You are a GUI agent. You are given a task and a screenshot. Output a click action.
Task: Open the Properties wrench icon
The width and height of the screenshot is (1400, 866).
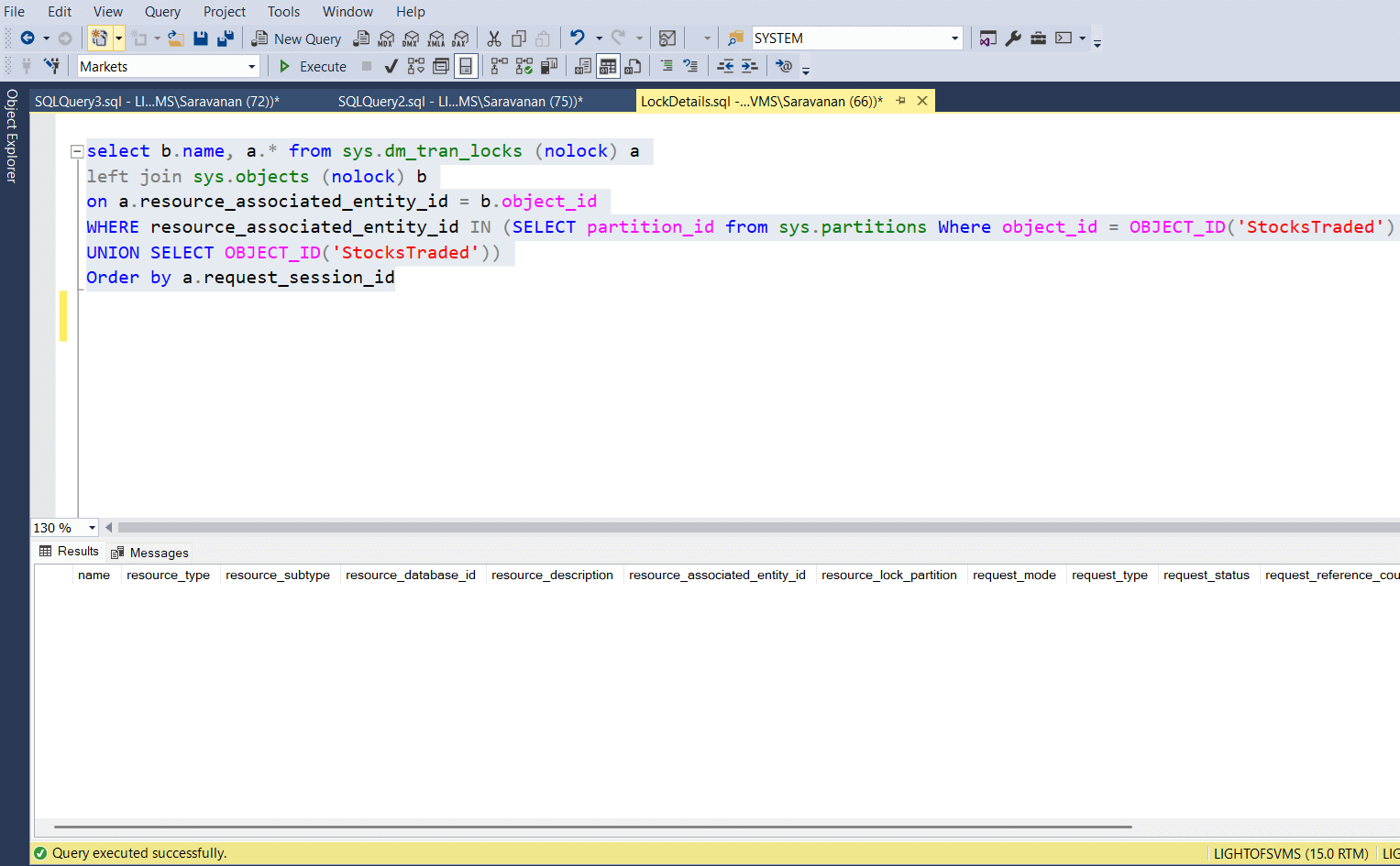click(1013, 38)
